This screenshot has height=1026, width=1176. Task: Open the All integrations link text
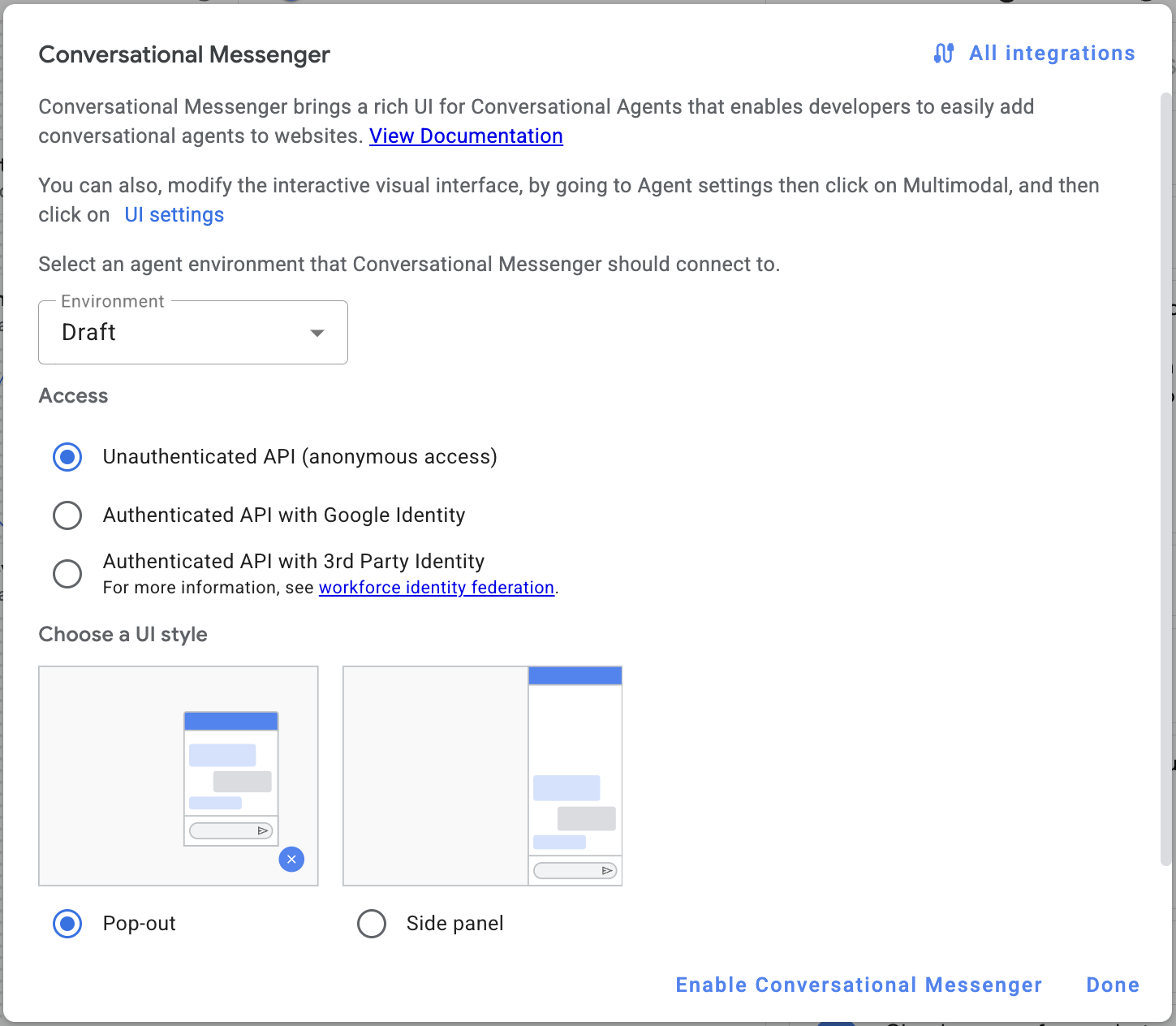(x=1052, y=54)
